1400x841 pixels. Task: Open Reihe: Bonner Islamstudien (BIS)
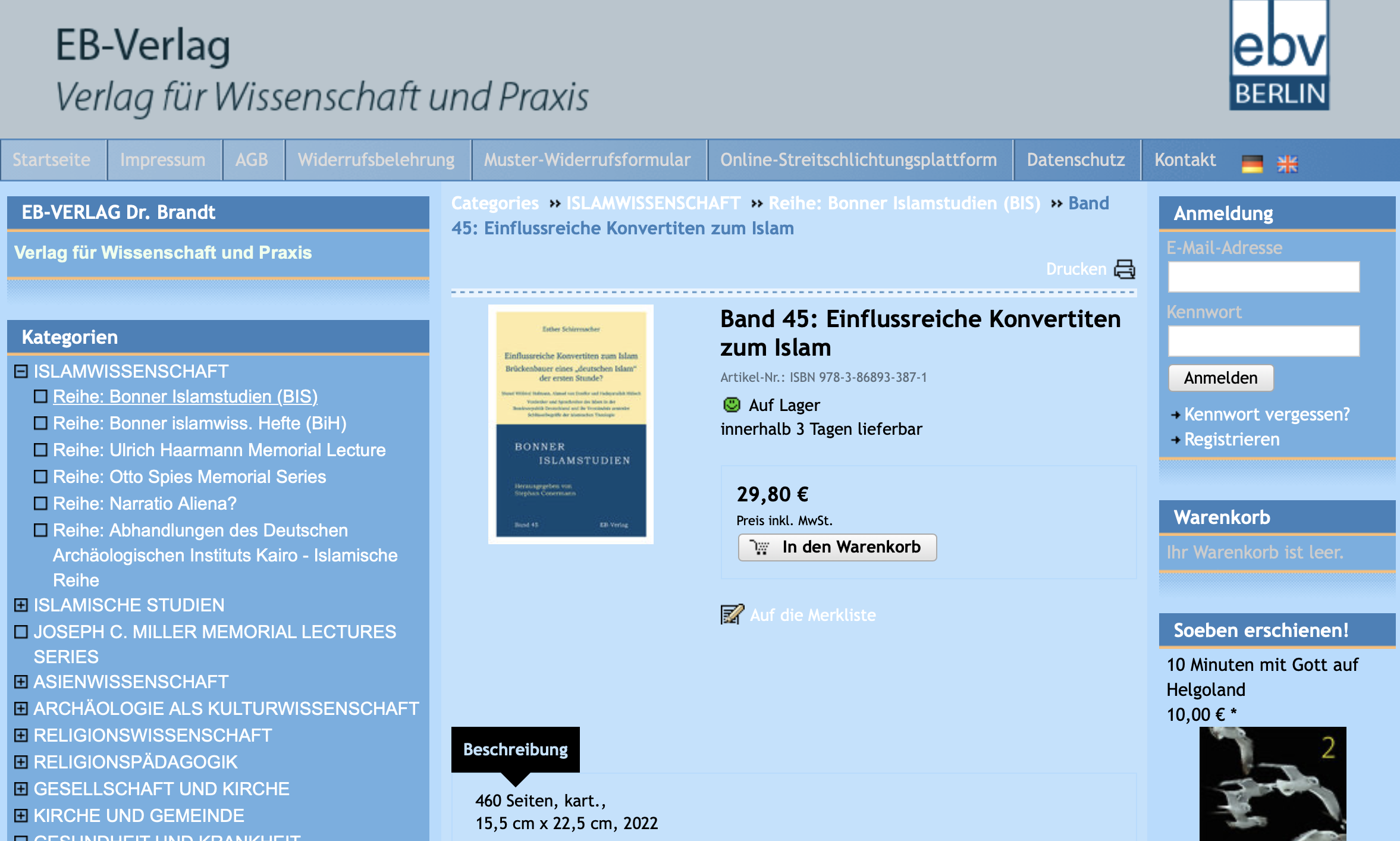coord(185,397)
